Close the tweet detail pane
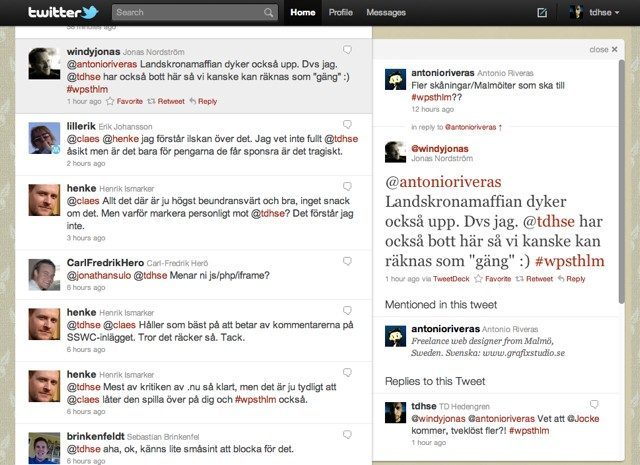The image size is (640, 465). (x=603, y=49)
